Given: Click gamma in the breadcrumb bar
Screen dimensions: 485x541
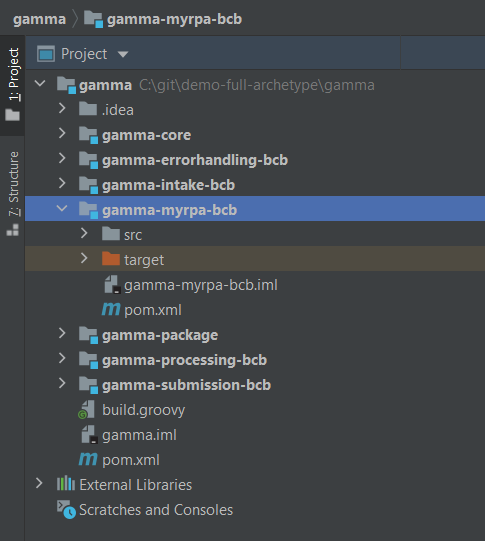Looking at the screenshot, I should point(39,19).
